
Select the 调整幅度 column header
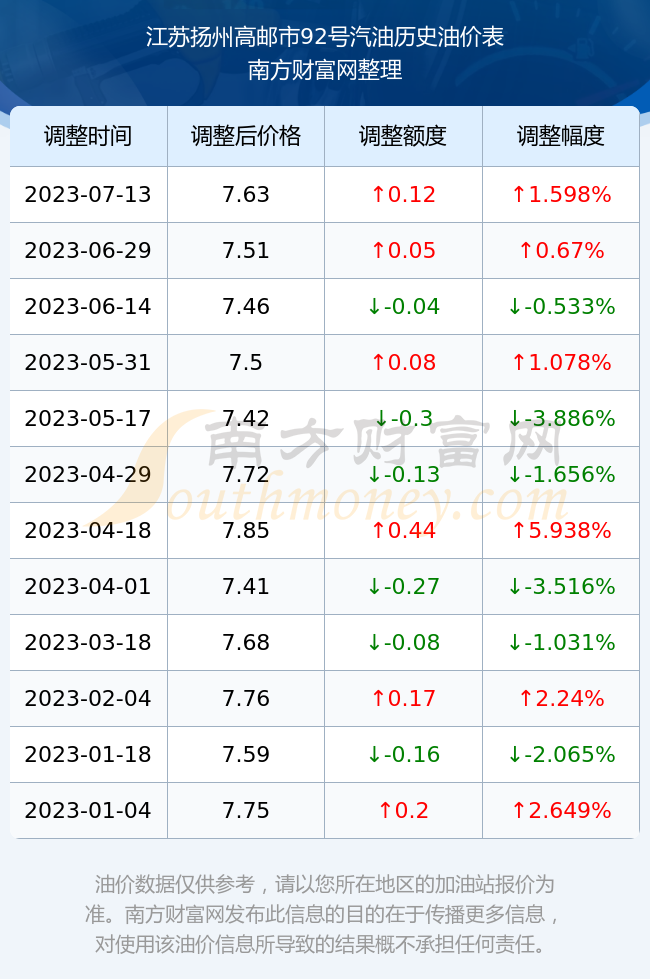pos(561,136)
